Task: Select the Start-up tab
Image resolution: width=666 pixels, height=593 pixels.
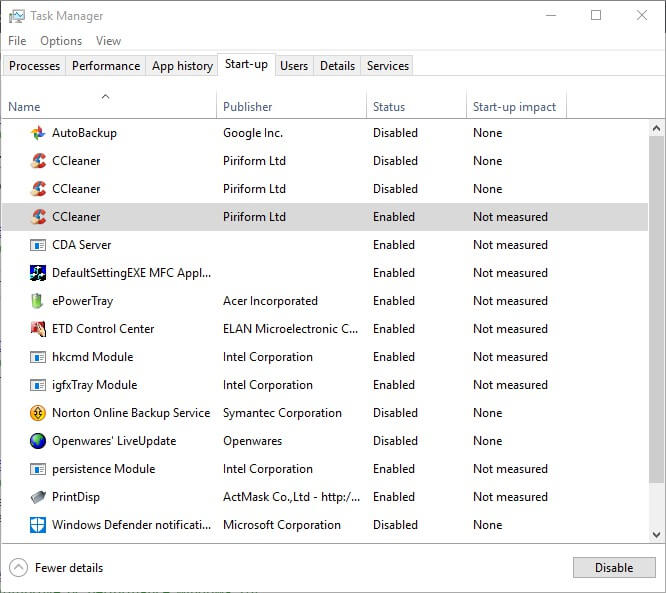Action: point(246,65)
